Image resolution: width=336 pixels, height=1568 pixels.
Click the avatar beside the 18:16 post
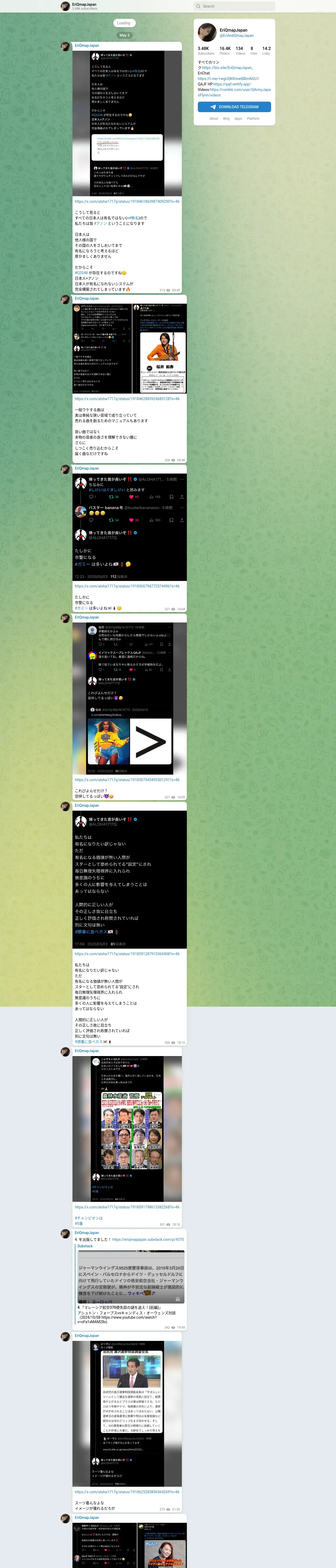tap(65, 806)
